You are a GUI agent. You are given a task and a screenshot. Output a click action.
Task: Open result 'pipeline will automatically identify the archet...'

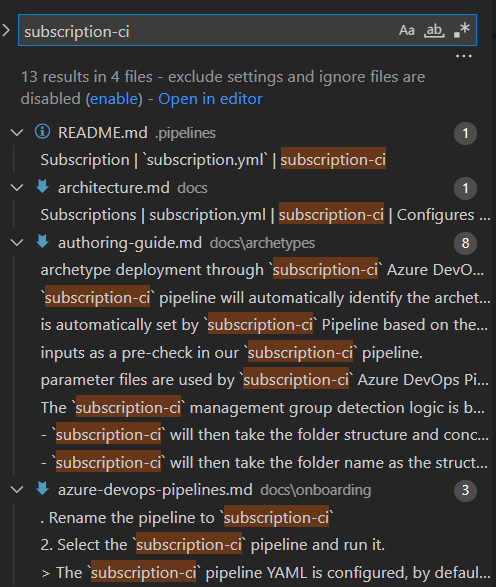(265, 298)
